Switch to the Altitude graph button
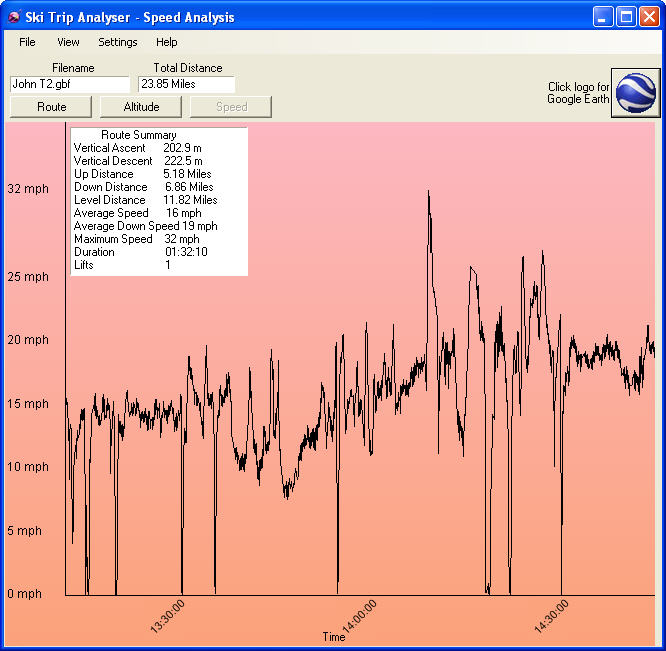The image size is (666, 651). 141,107
